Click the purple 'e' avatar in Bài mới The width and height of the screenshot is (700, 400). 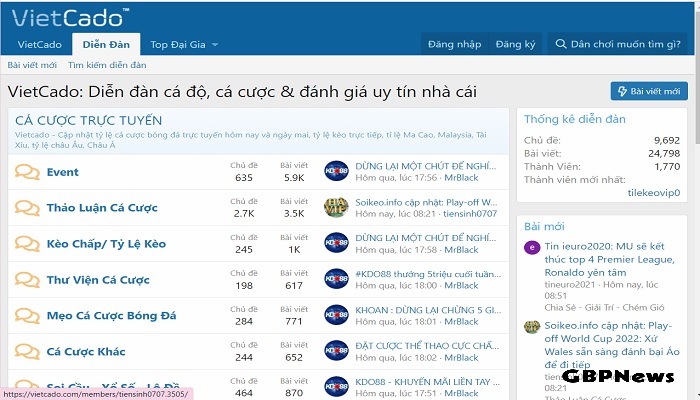tap(532, 247)
